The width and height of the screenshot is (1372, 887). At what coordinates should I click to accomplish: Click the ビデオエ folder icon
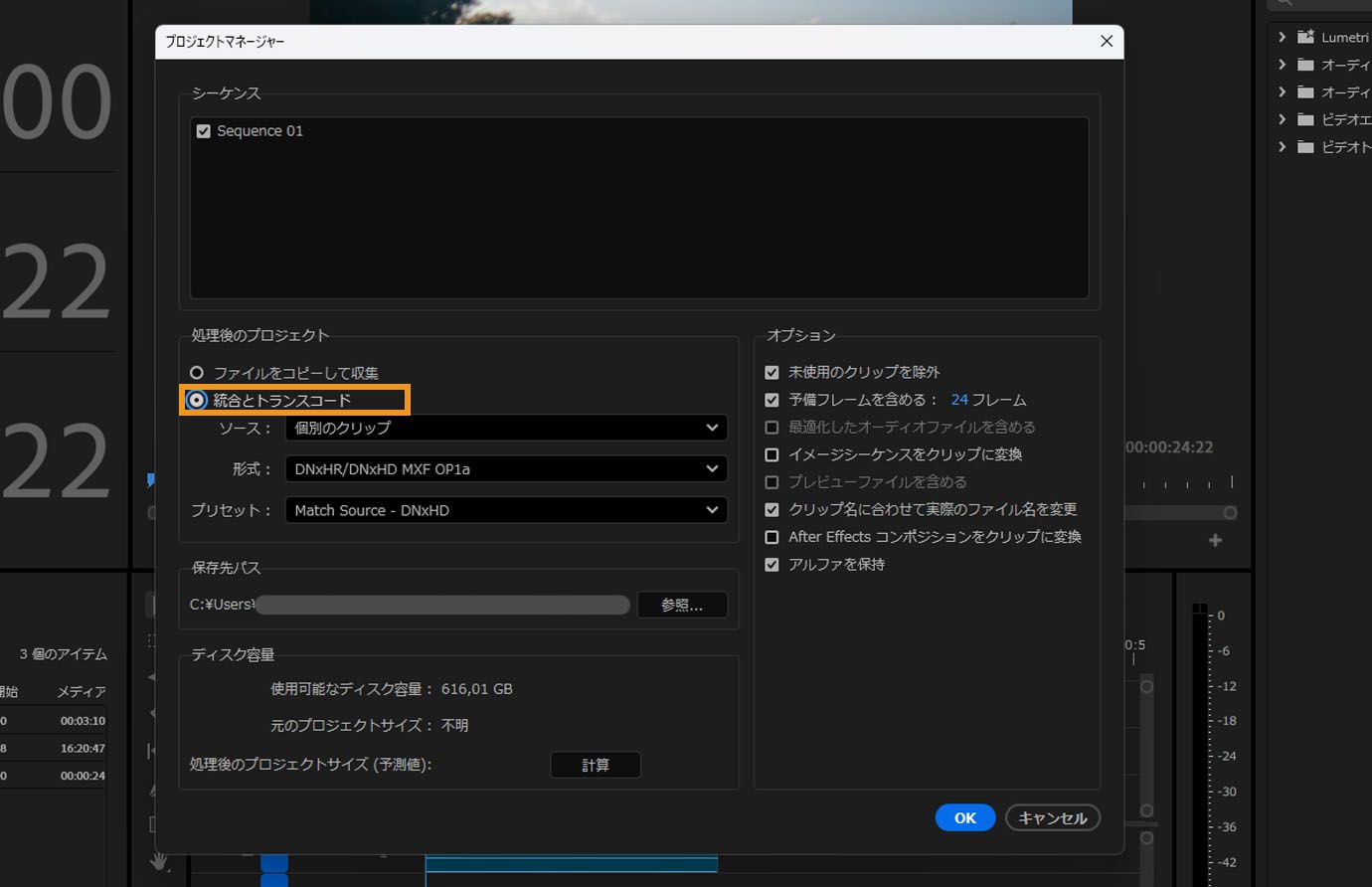pos(1306,119)
